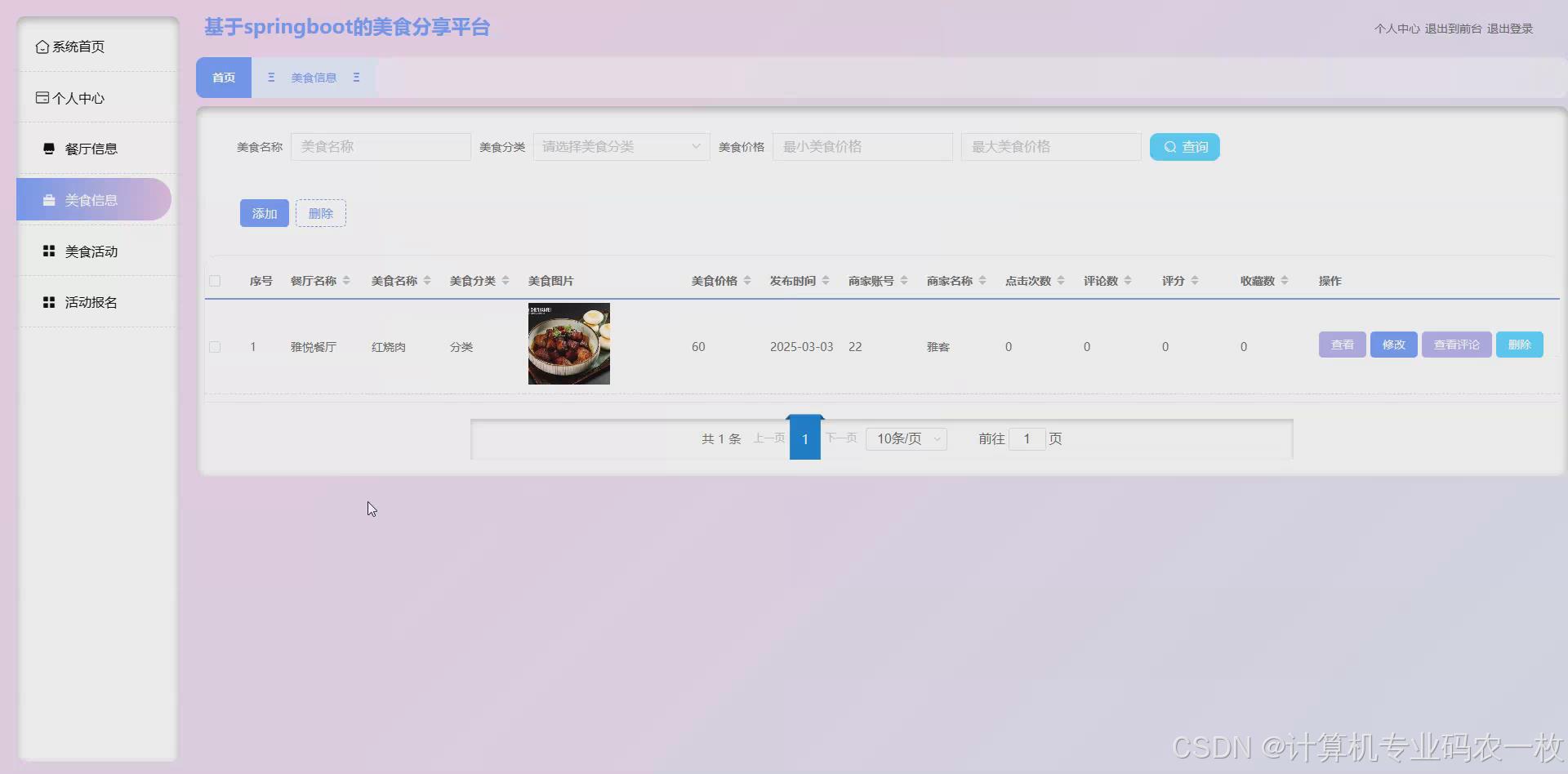Click the home icon beside 系统首页
1568x774 pixels.
[43, 47]
